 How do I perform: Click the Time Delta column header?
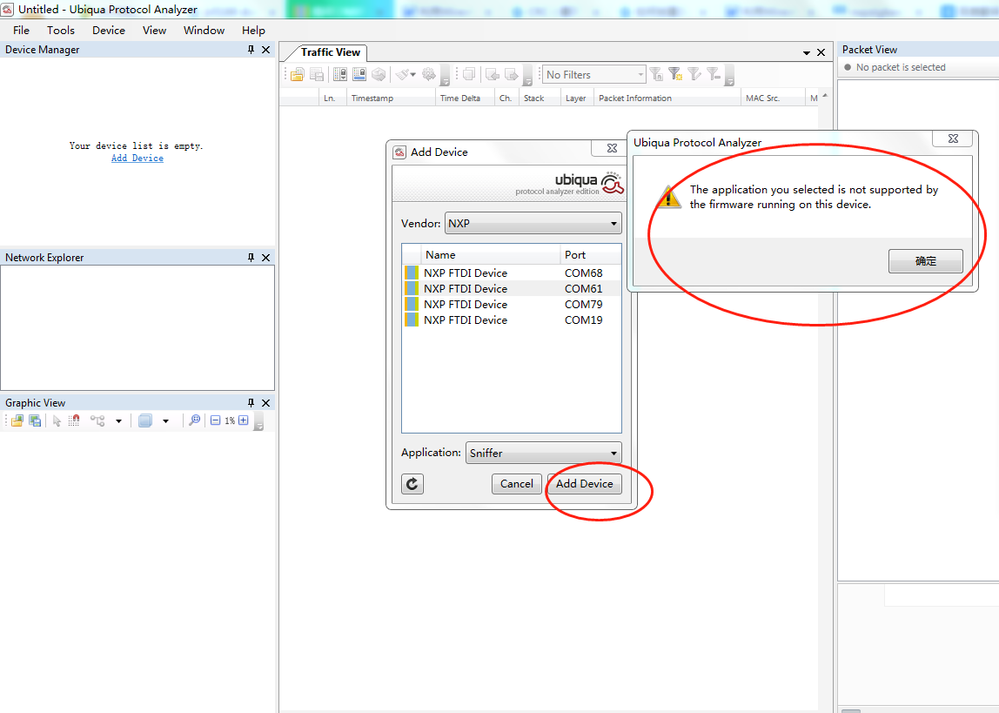click(x=465, y=98)
